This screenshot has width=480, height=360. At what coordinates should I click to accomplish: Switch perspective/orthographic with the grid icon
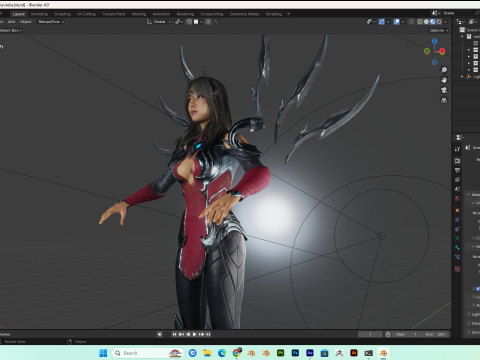coord(444,100)
